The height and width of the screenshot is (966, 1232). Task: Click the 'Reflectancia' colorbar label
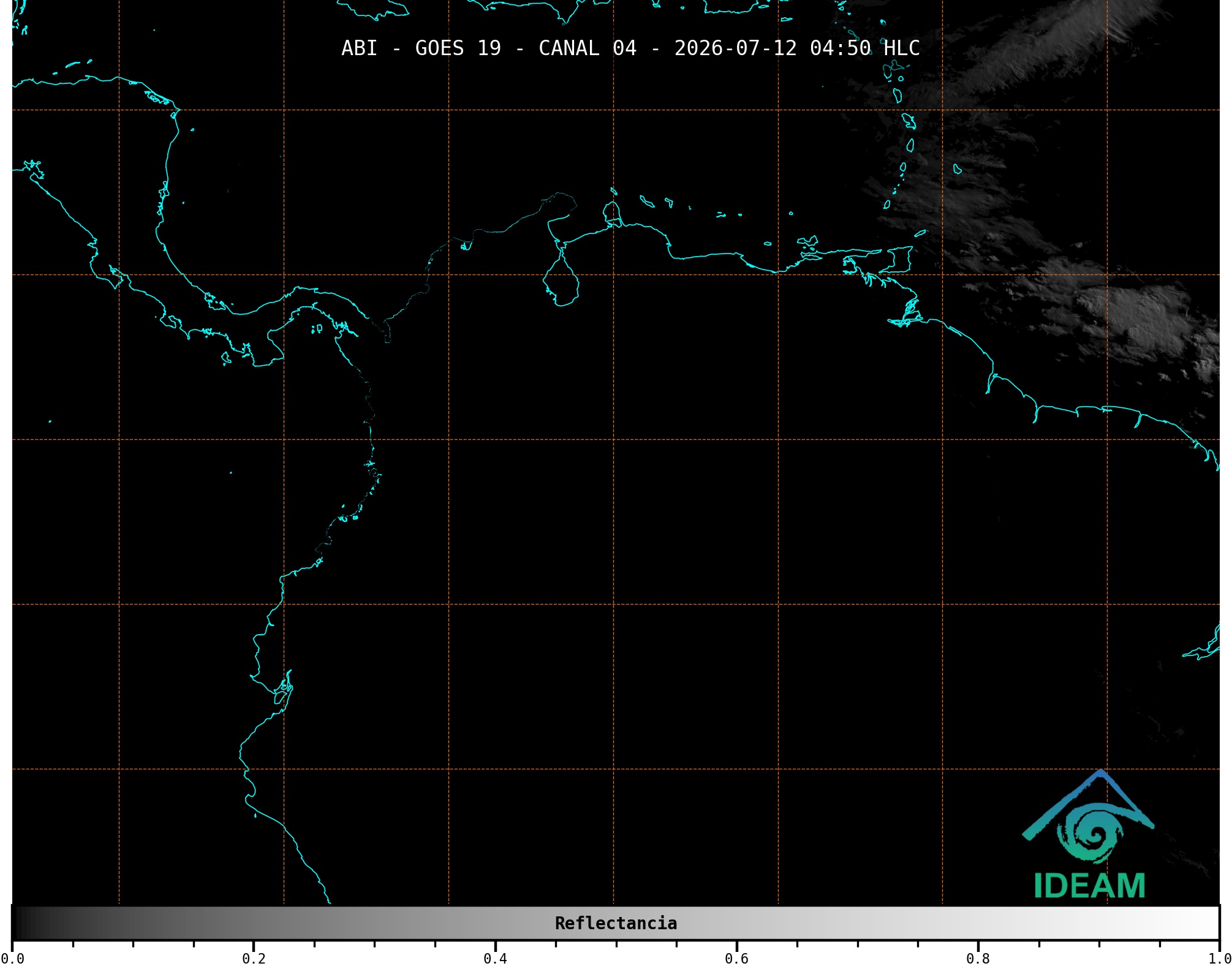pyautogui.click(x=616, y=923)
